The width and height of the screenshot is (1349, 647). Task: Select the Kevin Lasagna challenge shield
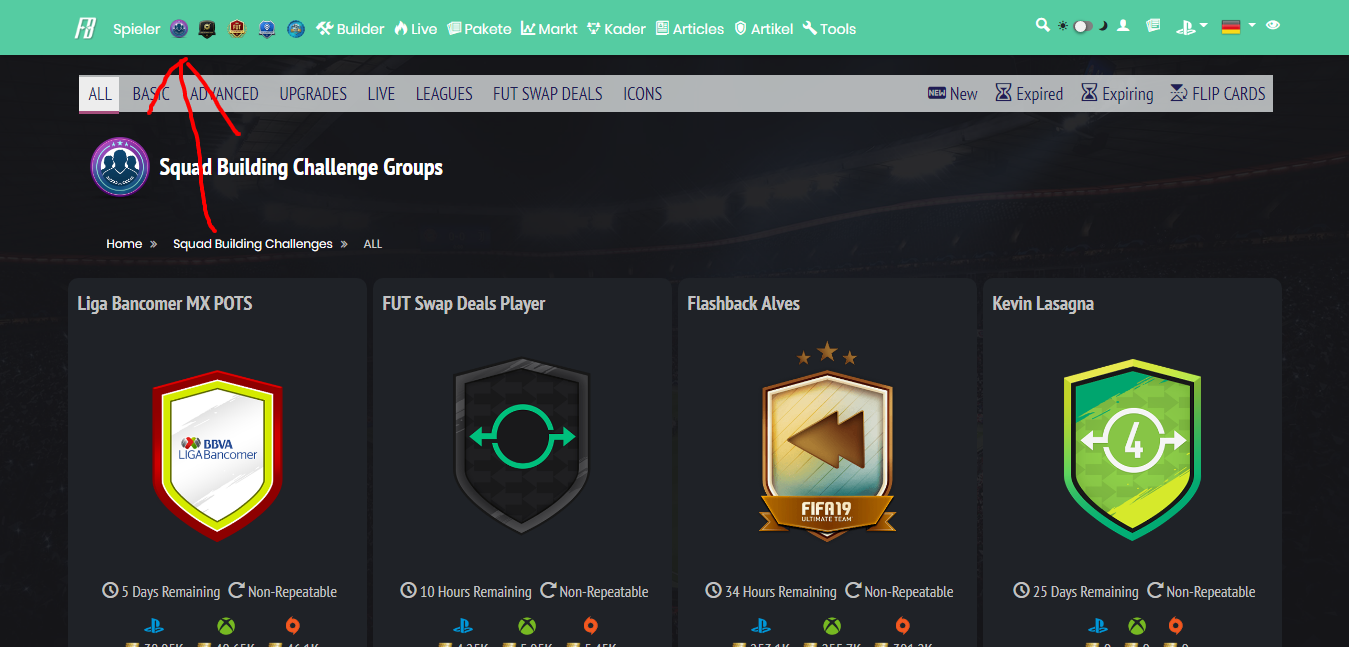click(1132, 449)
